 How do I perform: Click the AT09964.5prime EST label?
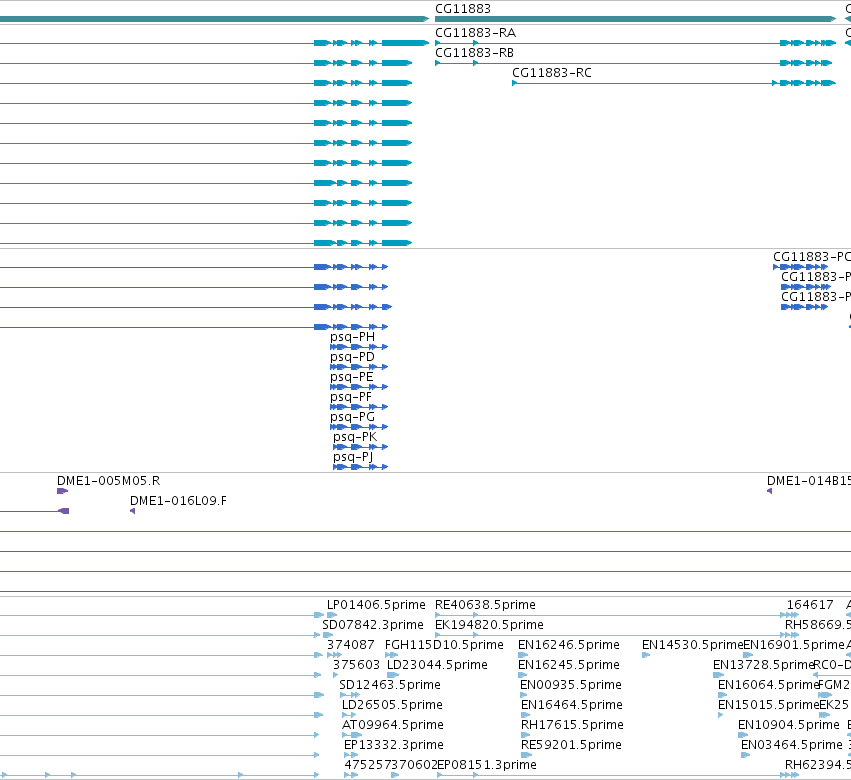pos(393,725)
